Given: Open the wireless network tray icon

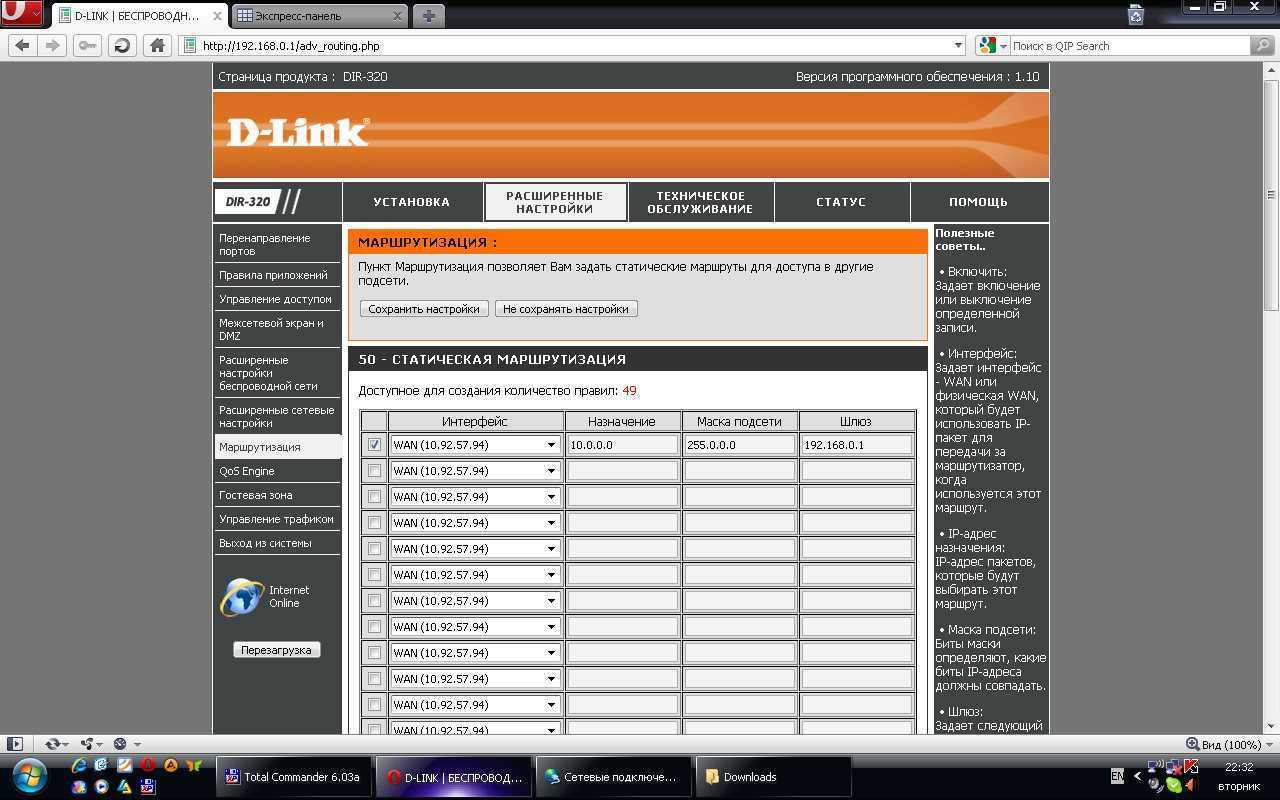Looking at the screenshot, I should click(x=1154, y=767).
